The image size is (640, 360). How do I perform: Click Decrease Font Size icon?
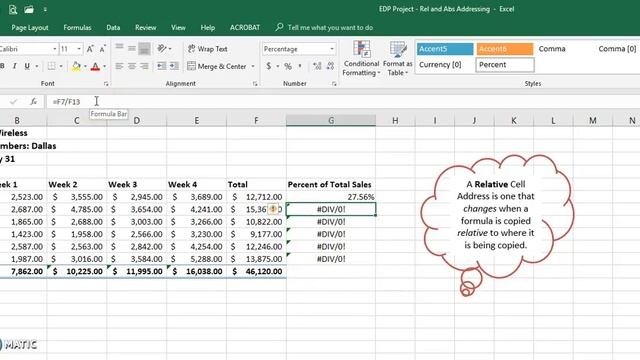[103, 49]
